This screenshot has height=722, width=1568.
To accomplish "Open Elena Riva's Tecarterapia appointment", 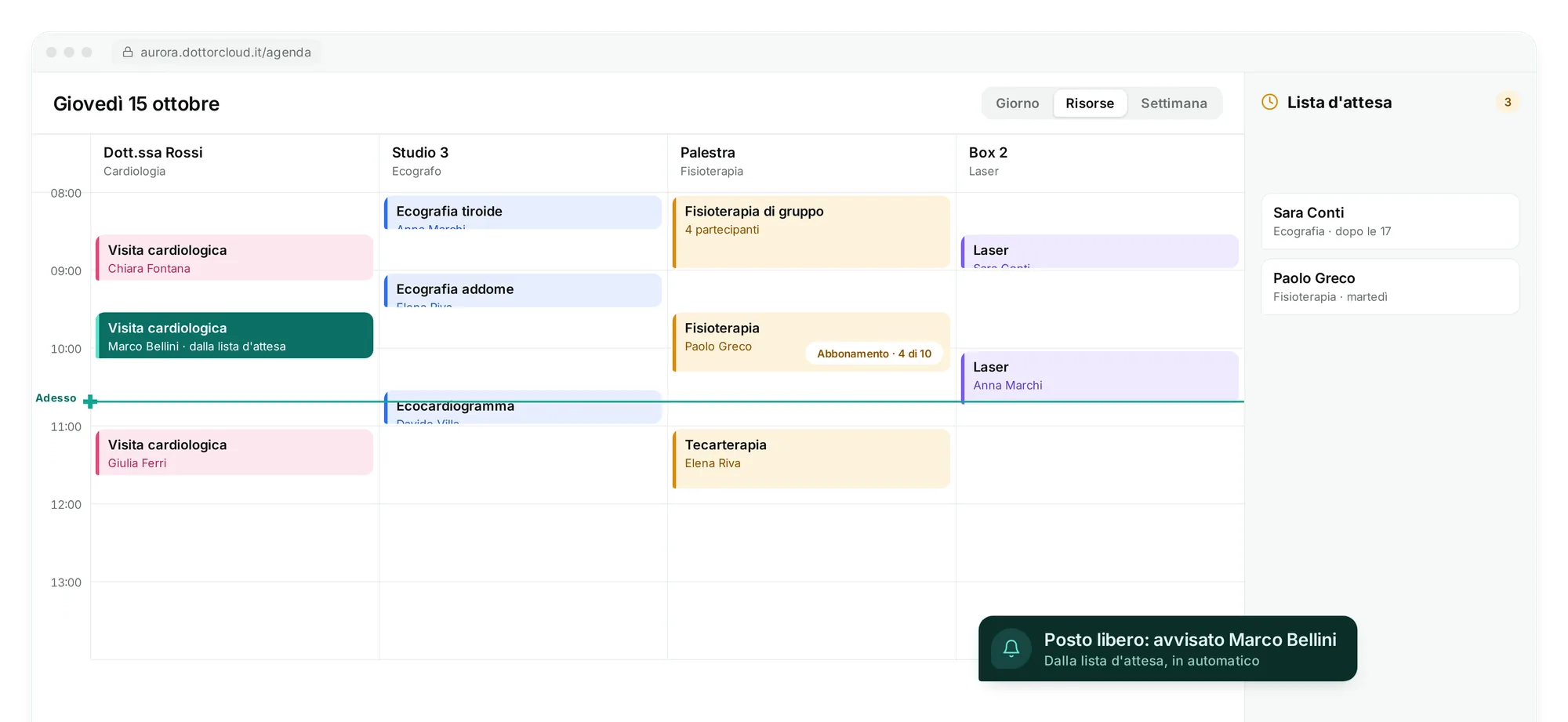I will [811, 459].
